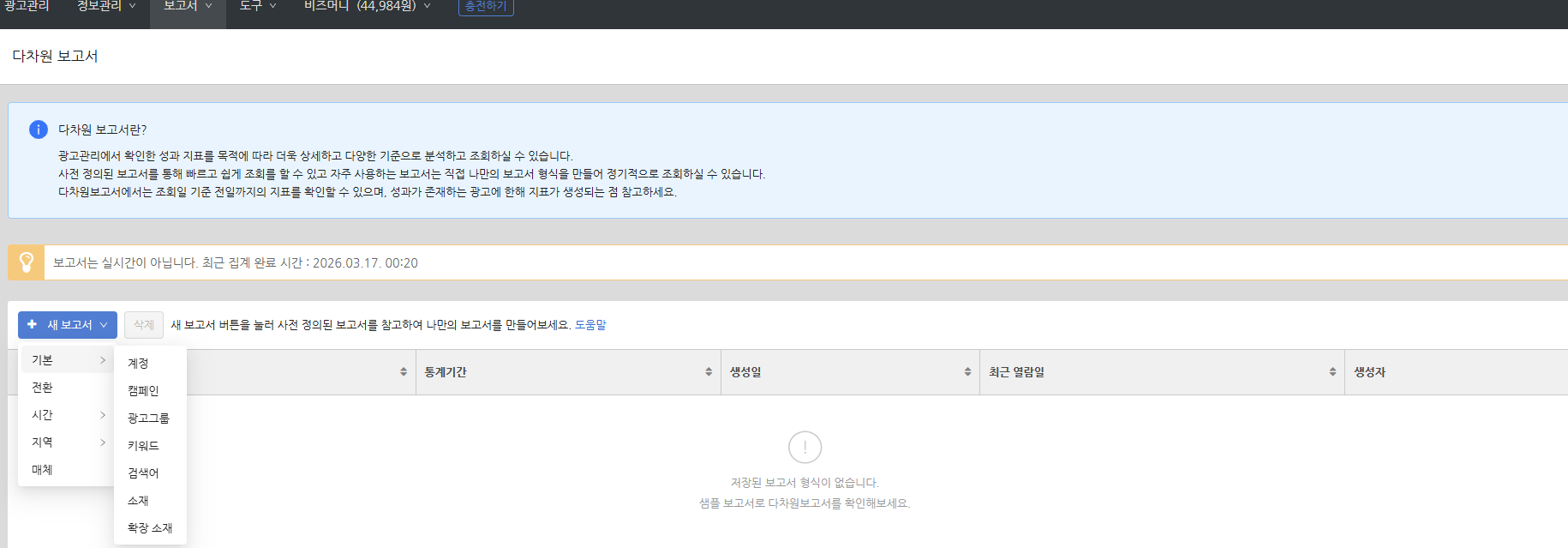Expand the 지역 submenu
The image size is (1568, 548).
point(67,443)
